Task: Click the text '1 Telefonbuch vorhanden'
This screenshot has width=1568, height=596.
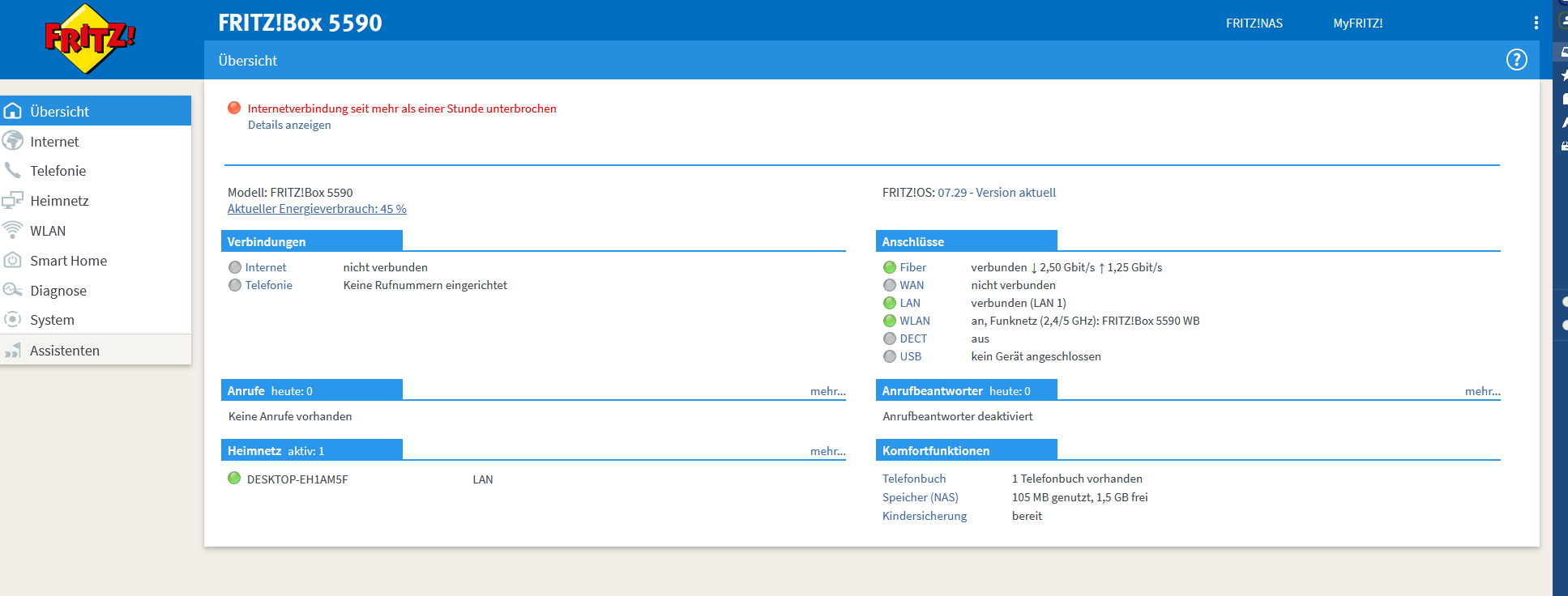Action: 1078,479
